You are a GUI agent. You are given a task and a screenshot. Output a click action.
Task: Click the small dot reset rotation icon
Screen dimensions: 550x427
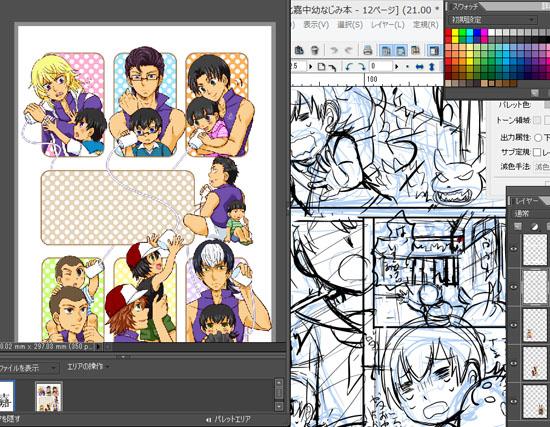point(407,67)
